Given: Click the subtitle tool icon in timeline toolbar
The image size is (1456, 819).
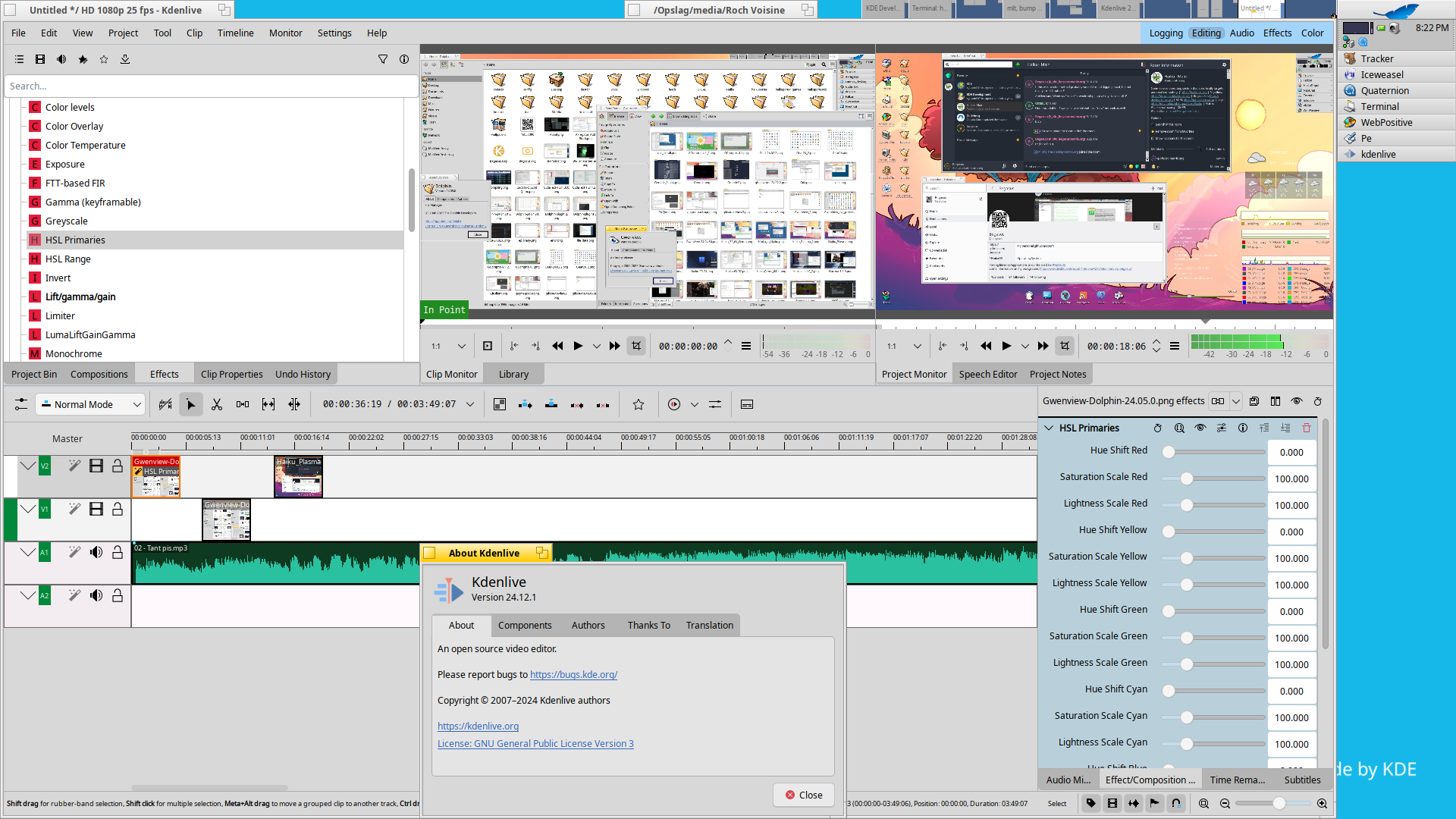Looking at the screenshot, I should 747,405.
